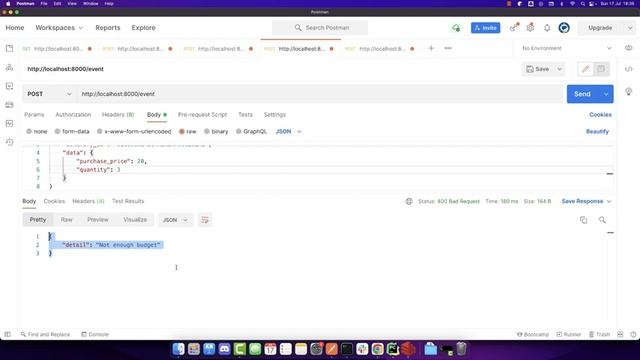
Task: Toggle the sidebar from status bar
Action: coord(7,334)
